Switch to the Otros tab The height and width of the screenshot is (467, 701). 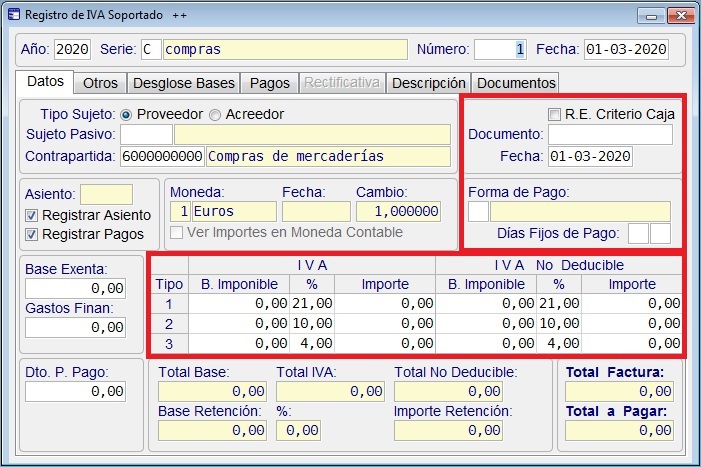pyautogui.click(x=100, y=83)
